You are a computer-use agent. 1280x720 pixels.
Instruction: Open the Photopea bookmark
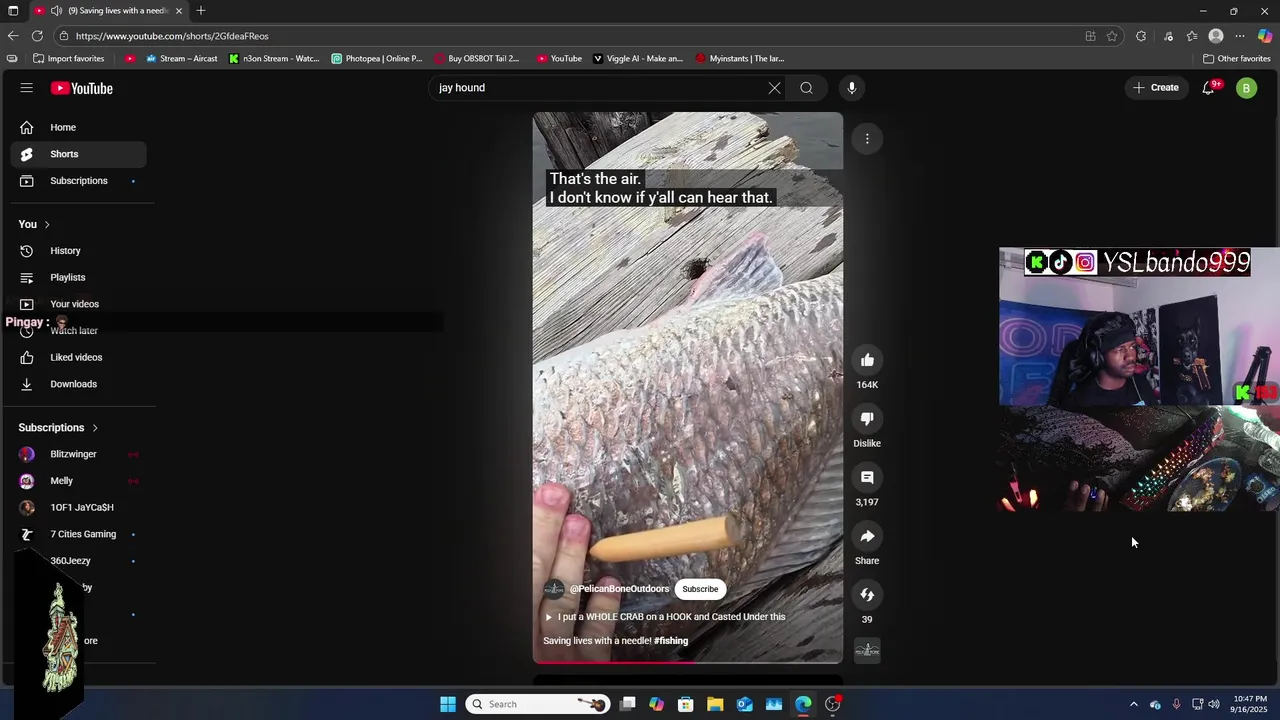(377, 59)
